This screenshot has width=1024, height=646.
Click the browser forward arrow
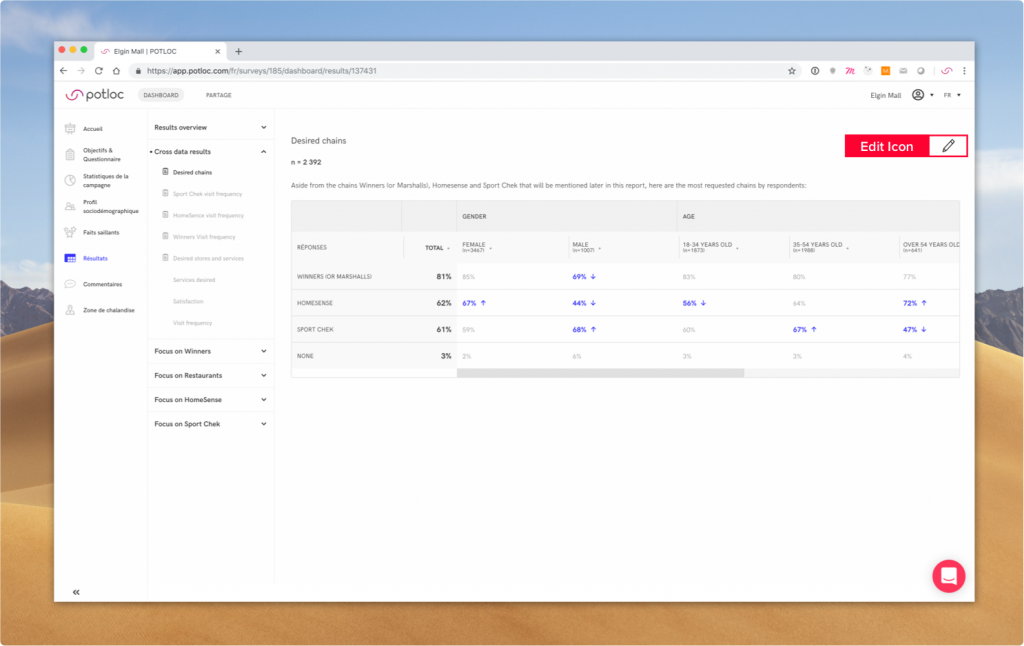tap(81, 71)
